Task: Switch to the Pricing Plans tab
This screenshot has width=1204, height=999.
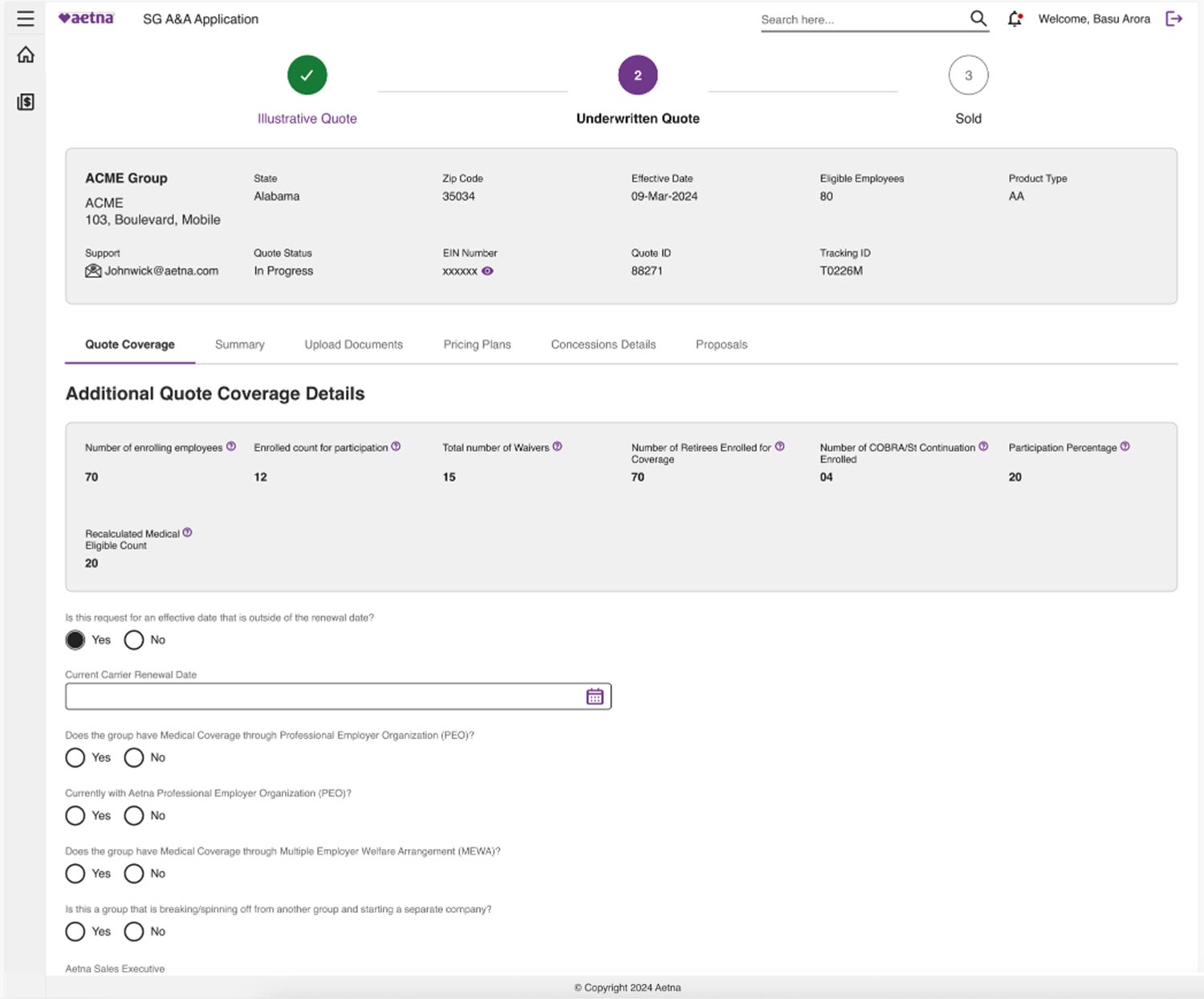Action: 477,345
